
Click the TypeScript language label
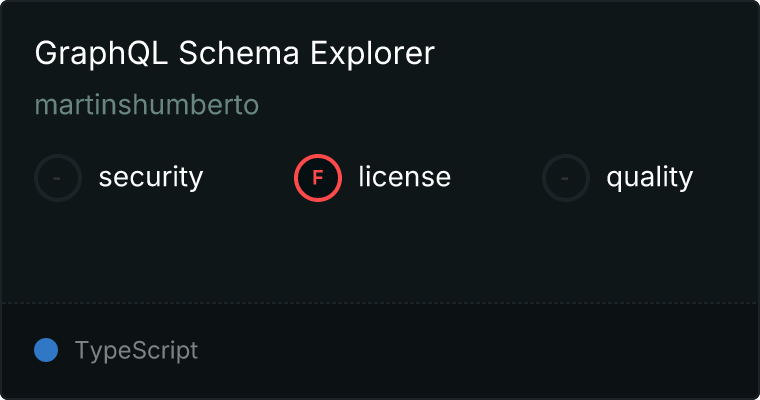[x=136, y=351]
